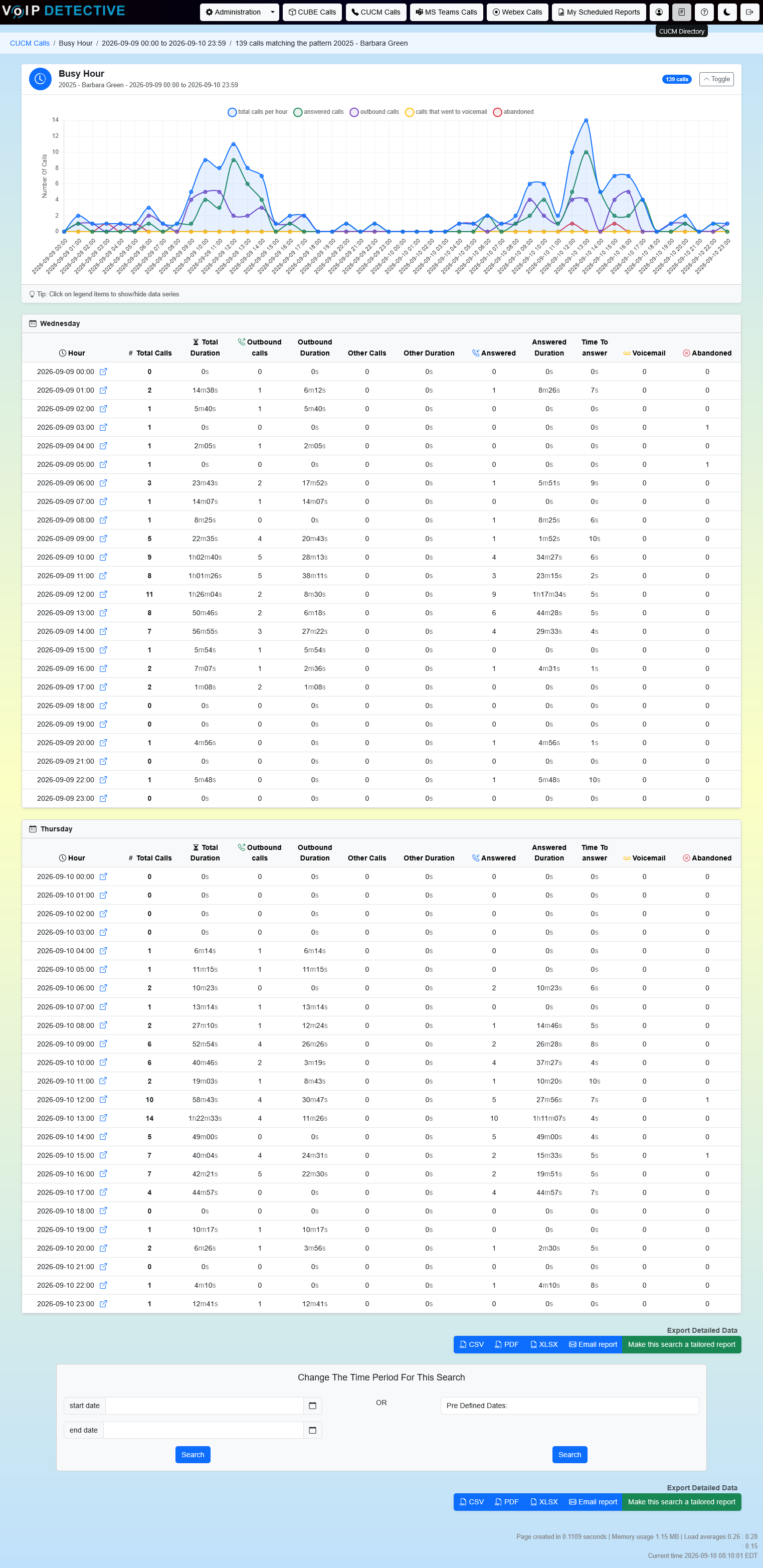Click VoIP Detective logo
Screen dimensions: 763x1568
pyautogui.click(x=63, y=11)
